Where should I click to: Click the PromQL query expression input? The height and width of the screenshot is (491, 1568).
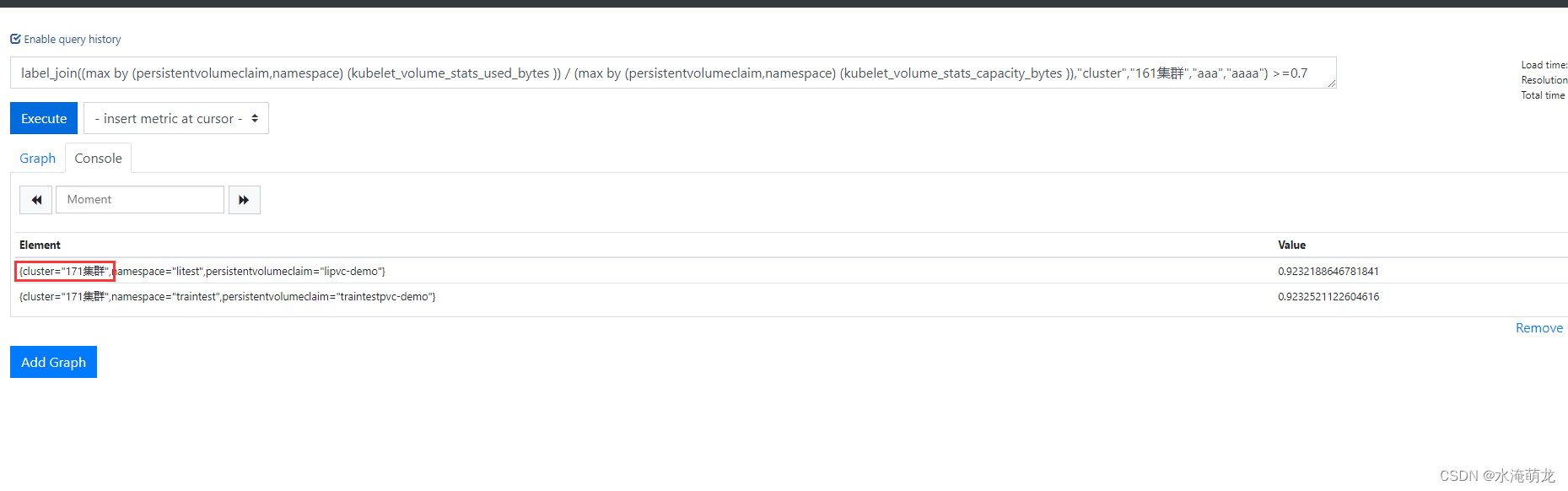point(666,73)
